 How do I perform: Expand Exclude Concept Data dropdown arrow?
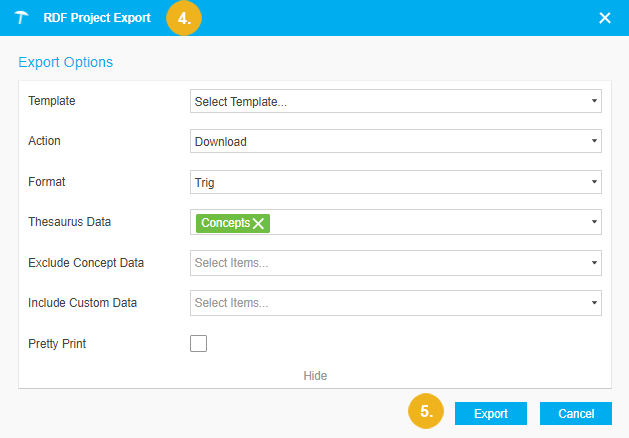coord(594,263)
